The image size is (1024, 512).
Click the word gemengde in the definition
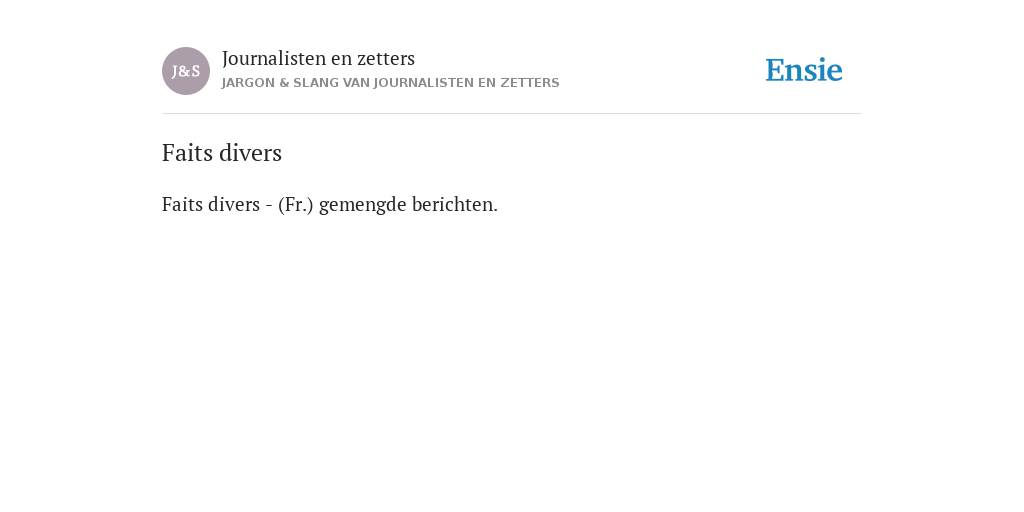pos(362,205)
